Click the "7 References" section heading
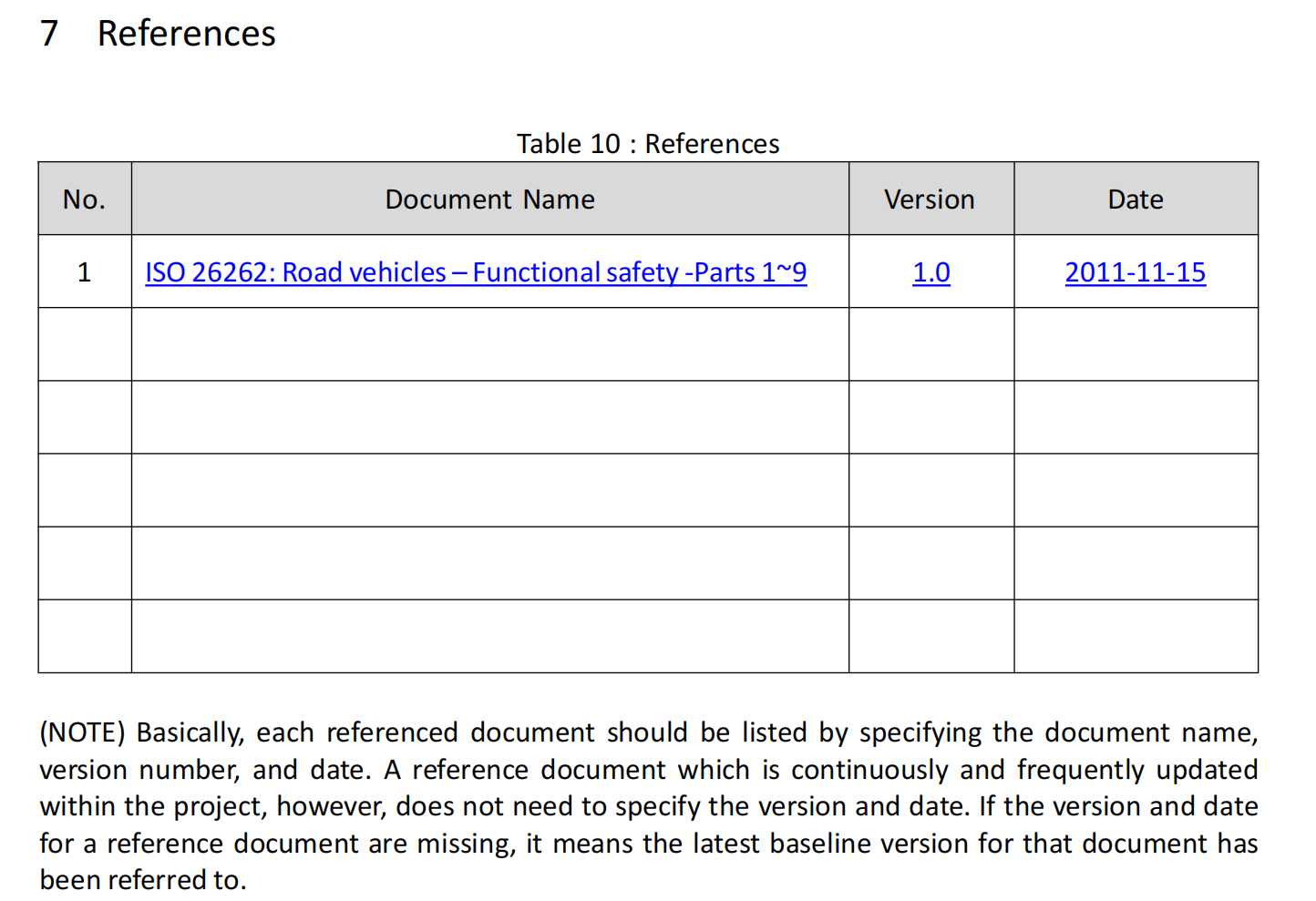 coord(159,34)
